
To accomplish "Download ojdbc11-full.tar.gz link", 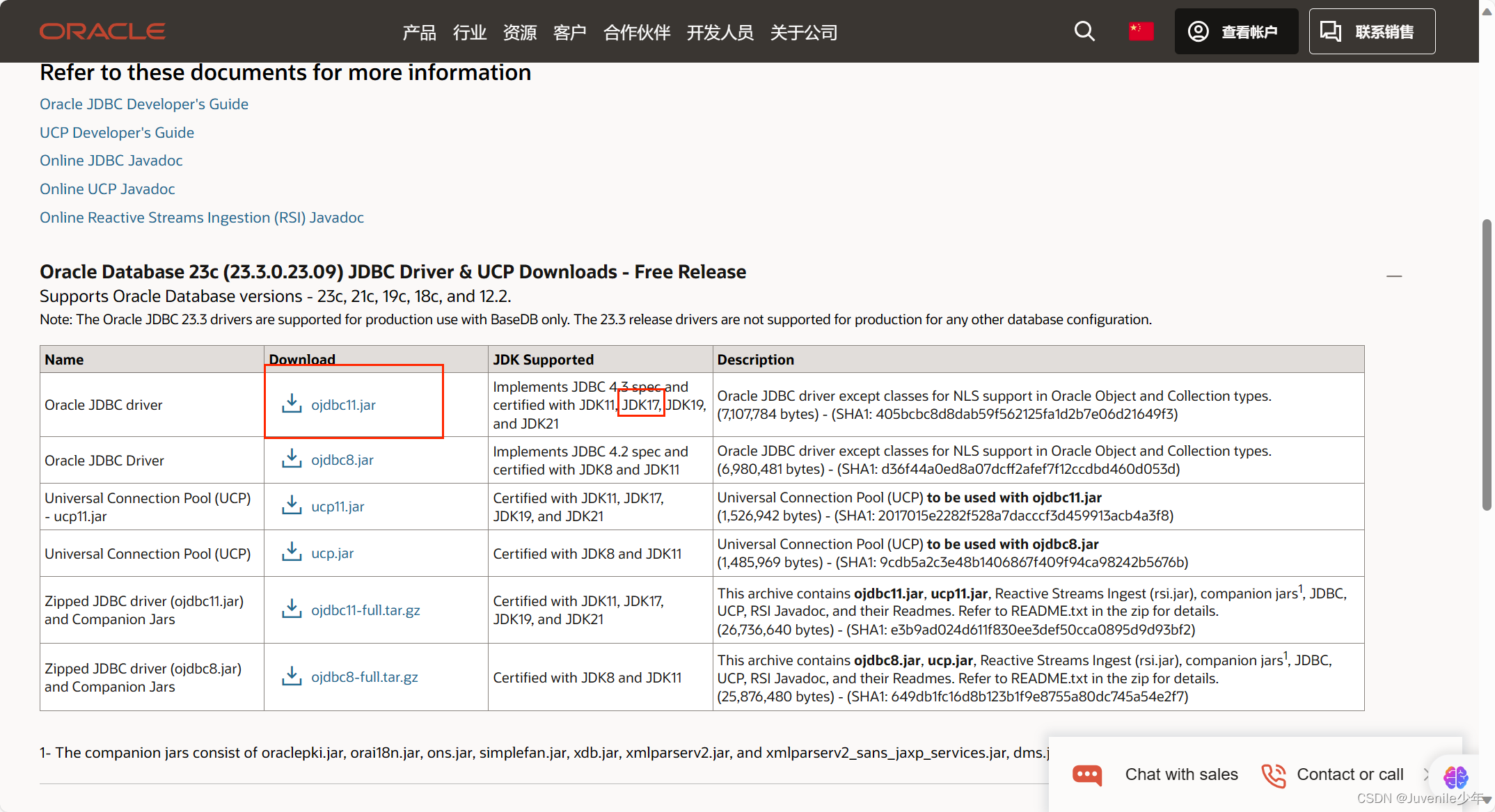I will [x=365, y=610].
